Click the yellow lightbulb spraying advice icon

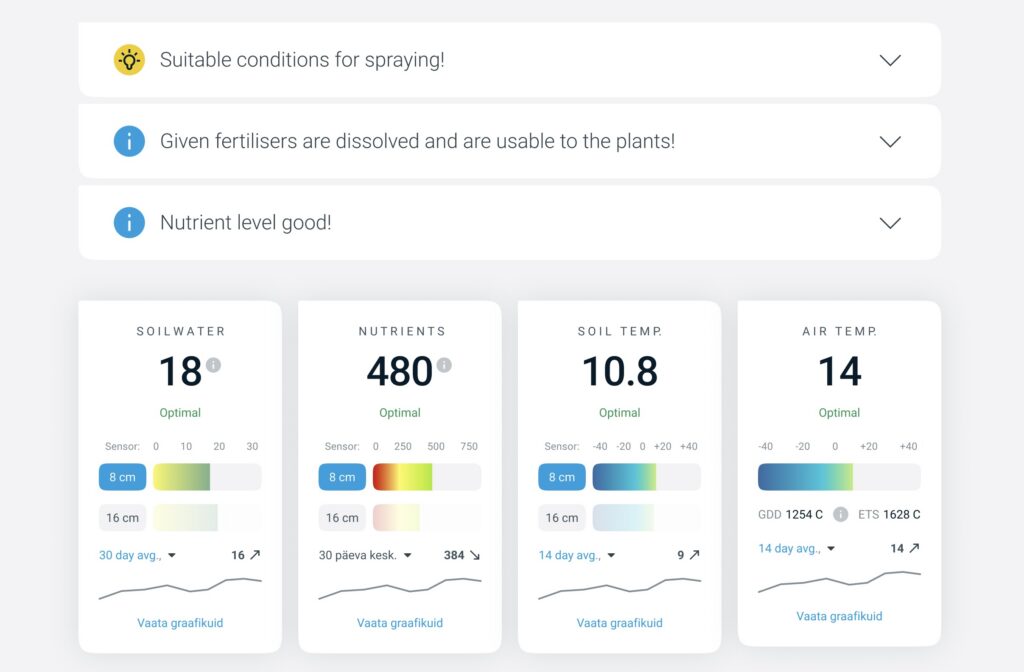pos(129,60)
